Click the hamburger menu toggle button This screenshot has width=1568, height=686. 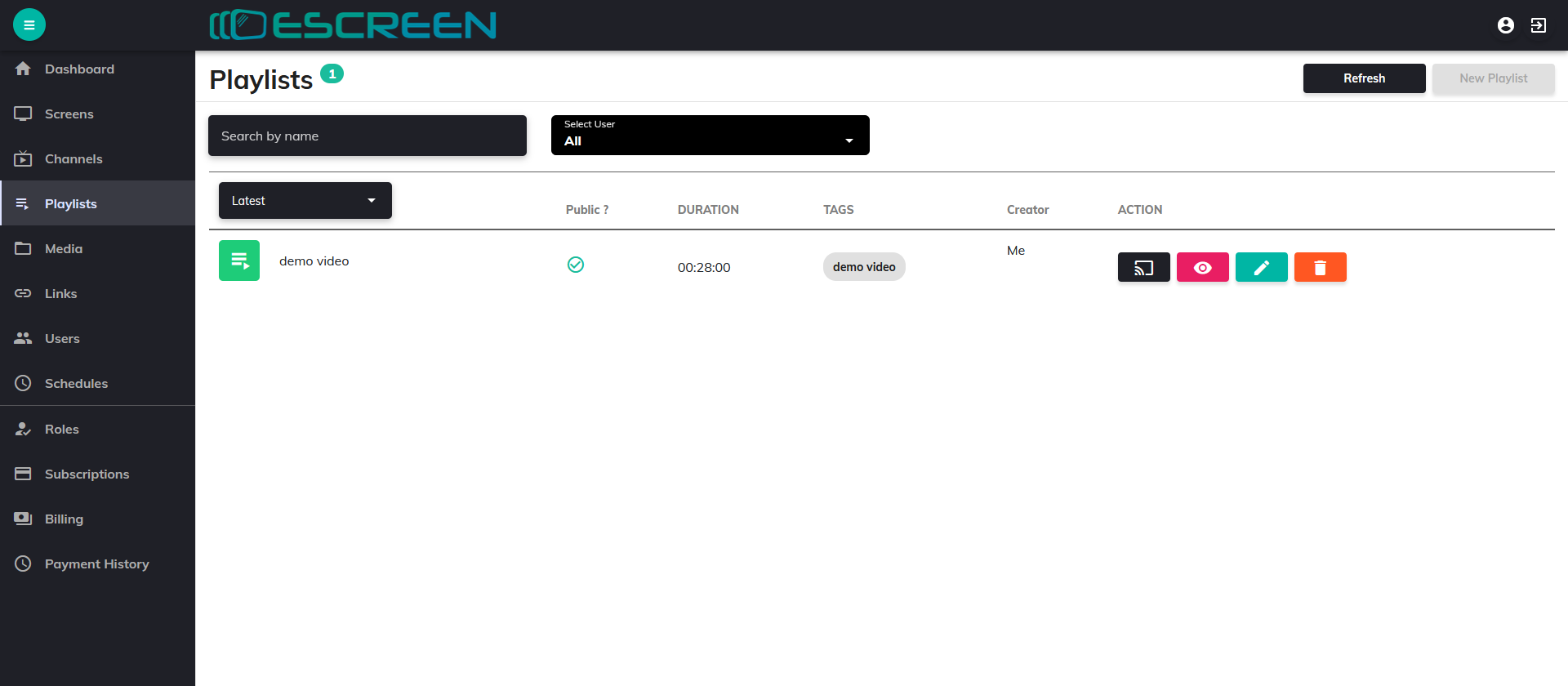29,25
